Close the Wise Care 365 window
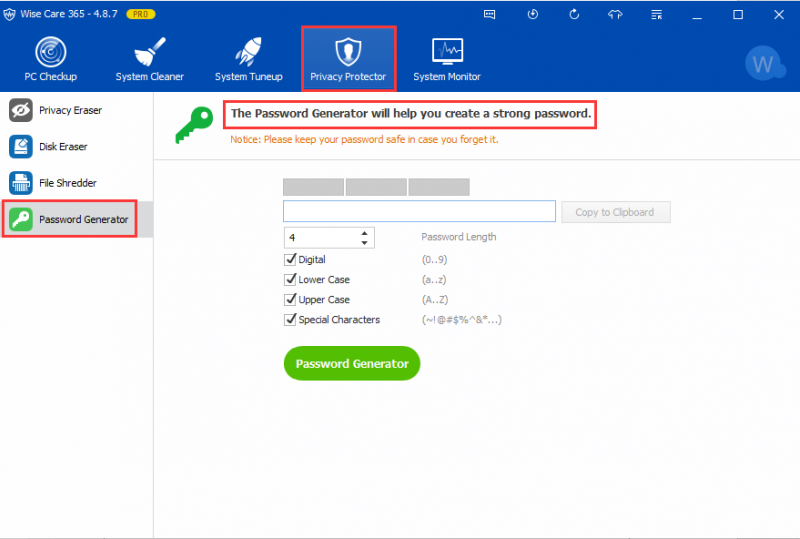This screenshot has height=539, width=800. 779,15
